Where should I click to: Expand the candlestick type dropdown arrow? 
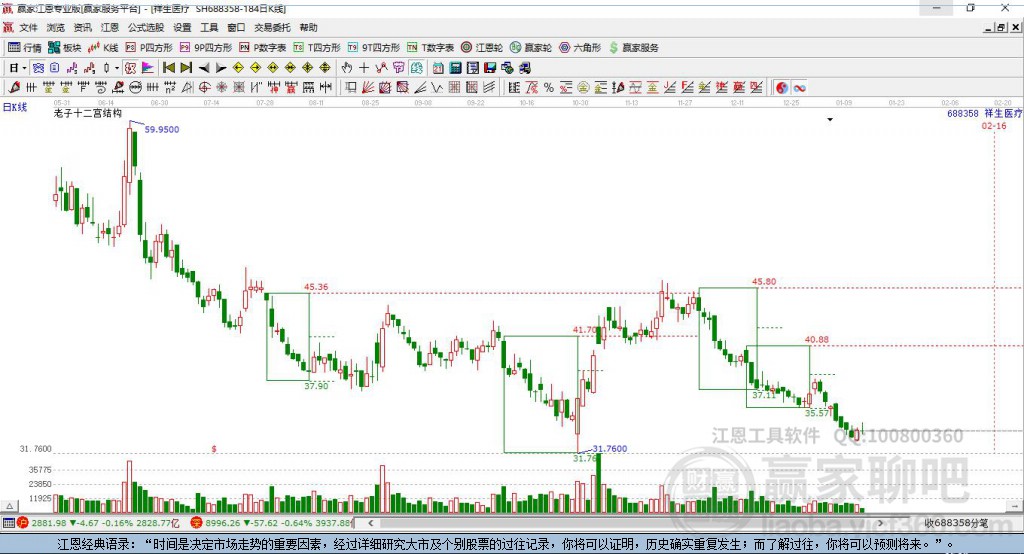117,68
